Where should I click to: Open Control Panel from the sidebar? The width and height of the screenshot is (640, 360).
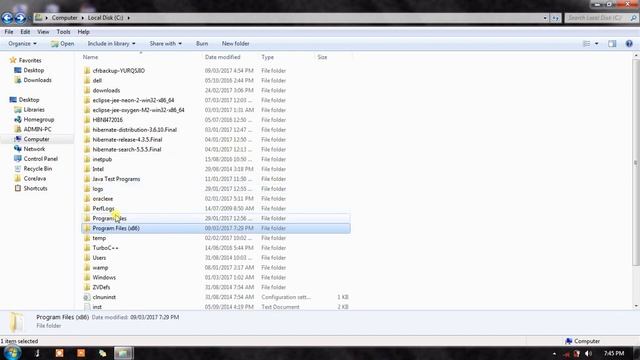(x=40, y=159)
